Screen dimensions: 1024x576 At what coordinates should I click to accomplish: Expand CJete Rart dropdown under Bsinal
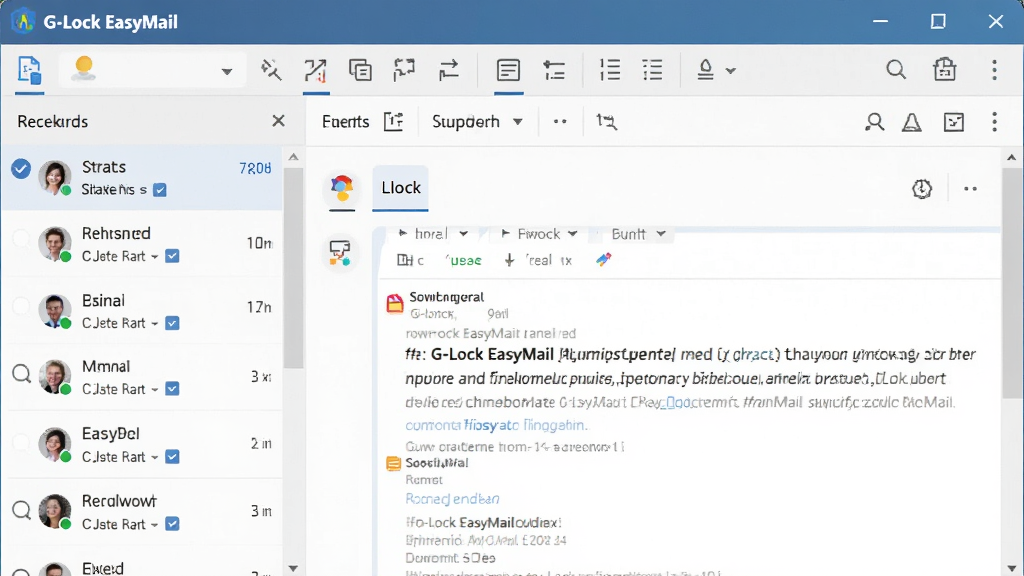tap(155, 324)
